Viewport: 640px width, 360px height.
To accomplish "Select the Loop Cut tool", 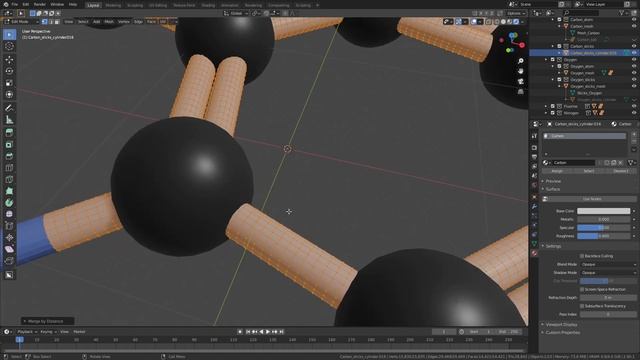I will [9, 168].
